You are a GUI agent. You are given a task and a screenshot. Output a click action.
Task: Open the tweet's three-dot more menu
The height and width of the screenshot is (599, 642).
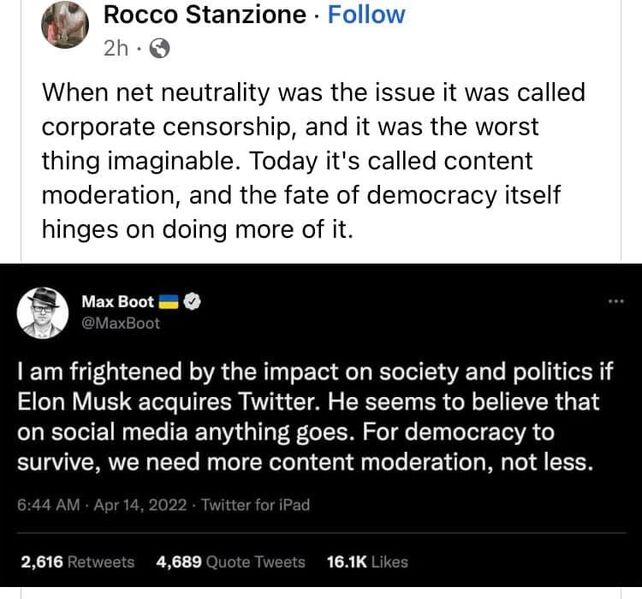615,302
